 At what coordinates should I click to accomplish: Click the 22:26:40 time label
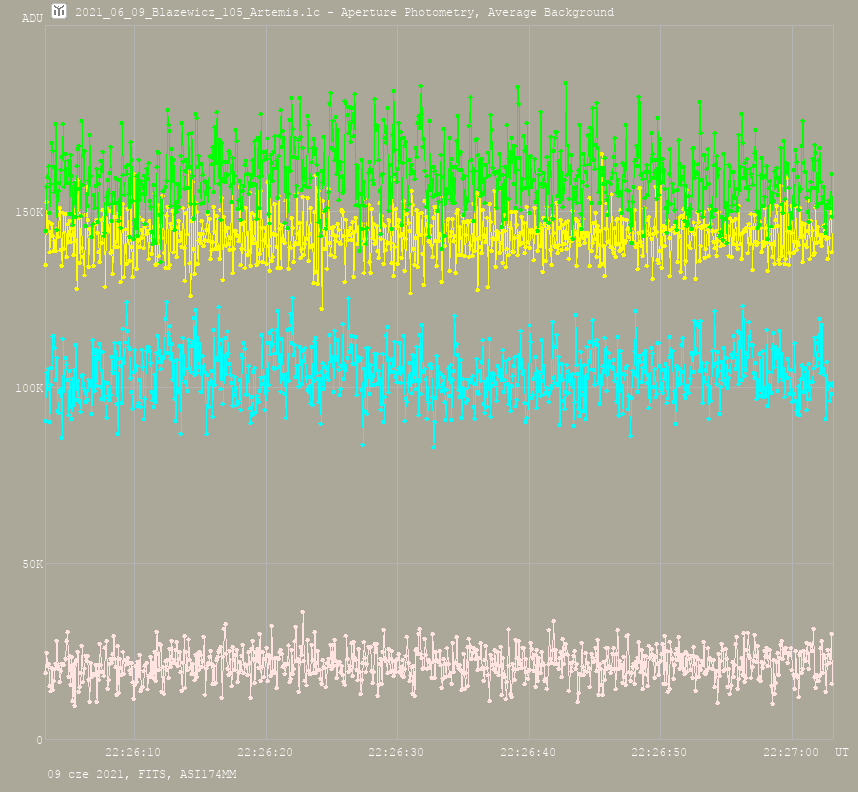tap(528, 752)
